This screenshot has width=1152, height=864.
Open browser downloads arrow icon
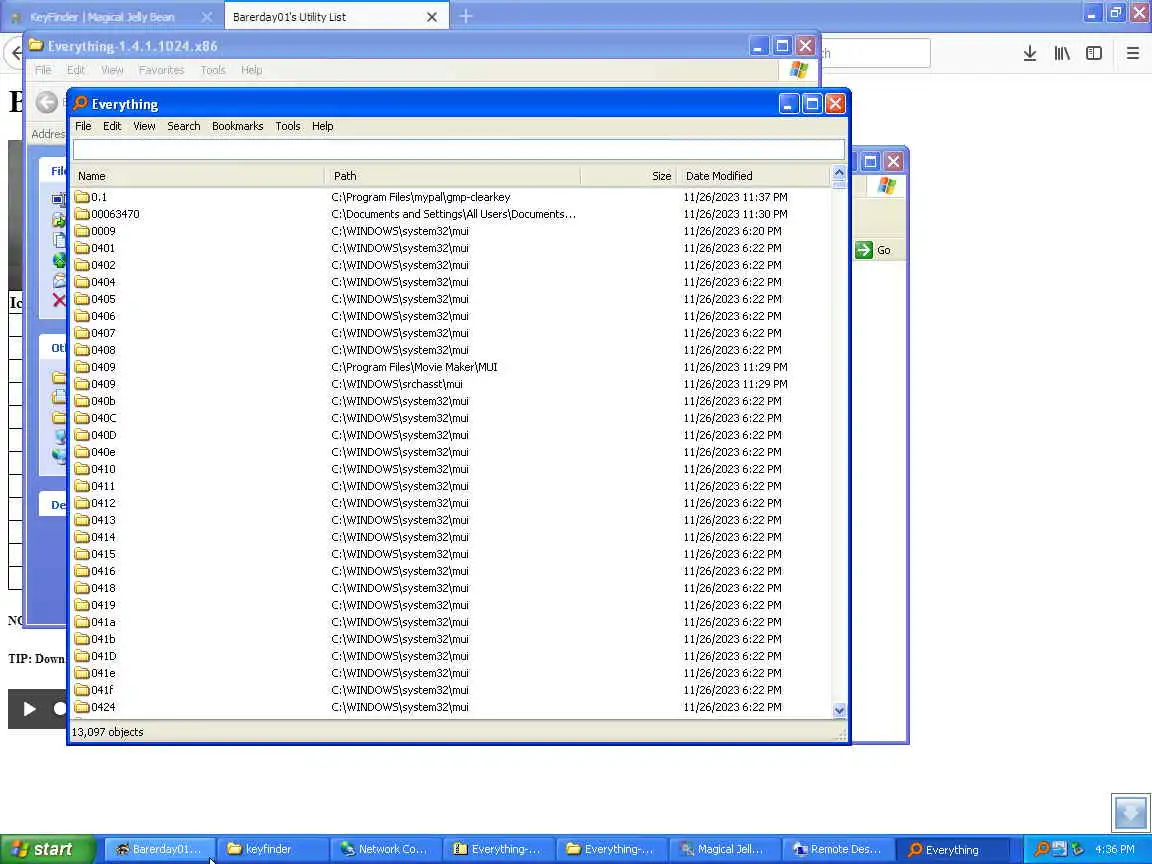pos(1029,53)
